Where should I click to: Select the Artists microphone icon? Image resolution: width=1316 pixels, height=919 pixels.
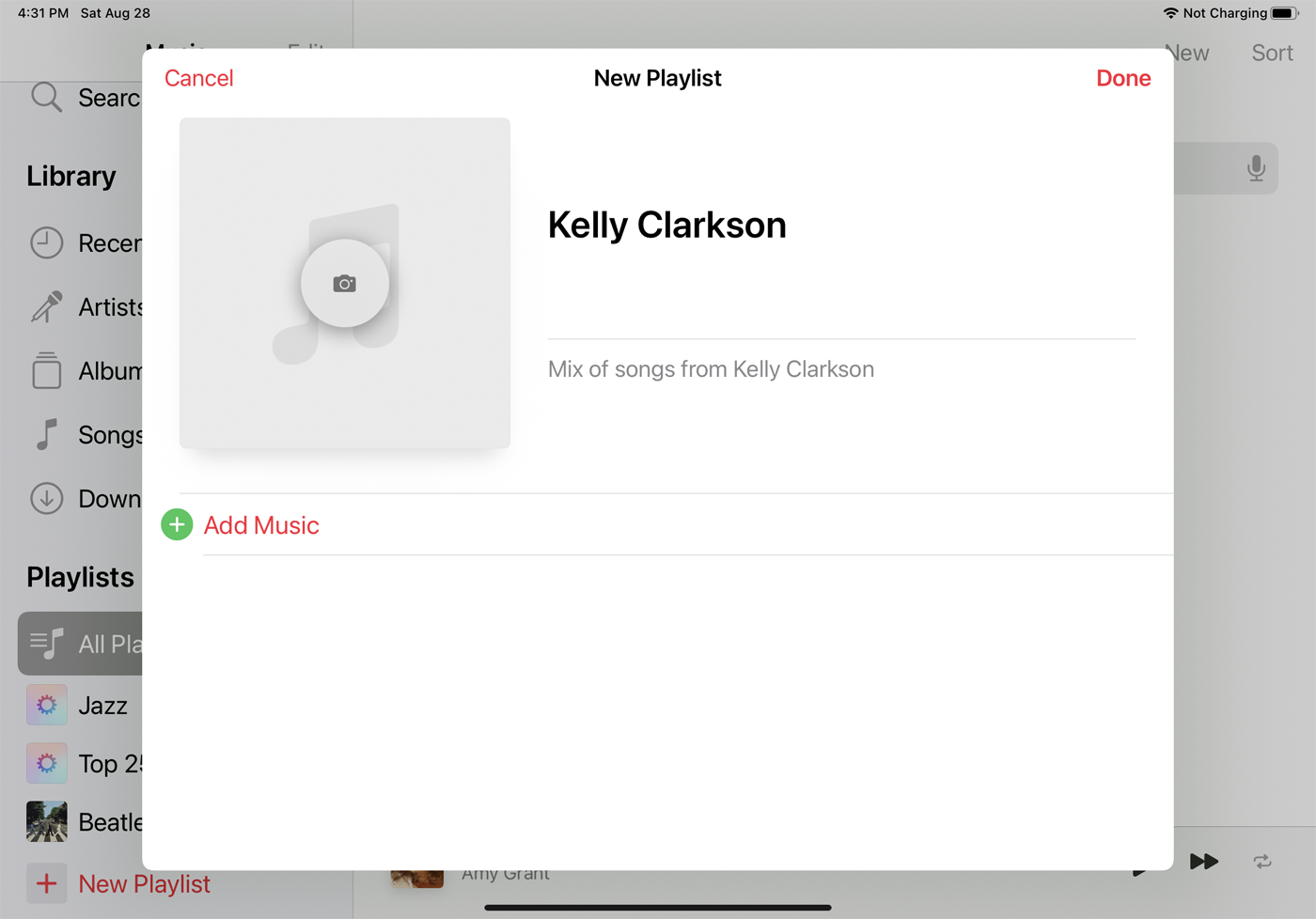(46, 306)
